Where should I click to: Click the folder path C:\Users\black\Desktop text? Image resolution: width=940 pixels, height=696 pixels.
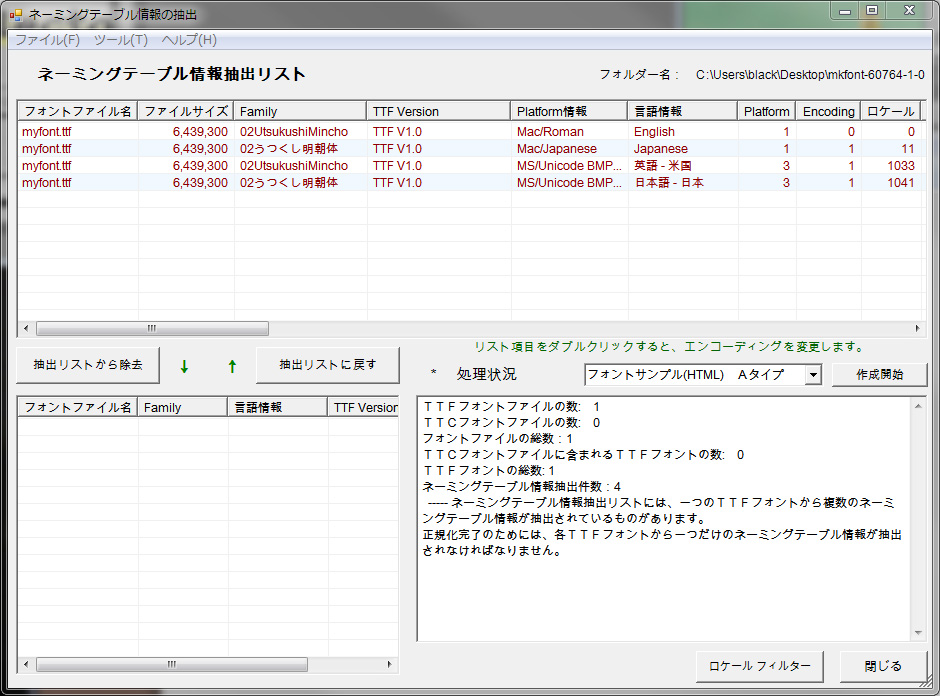[810, 75]
